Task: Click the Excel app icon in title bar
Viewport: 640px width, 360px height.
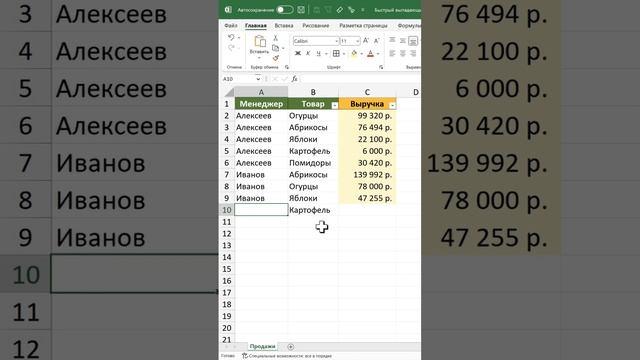Action: 228,9
